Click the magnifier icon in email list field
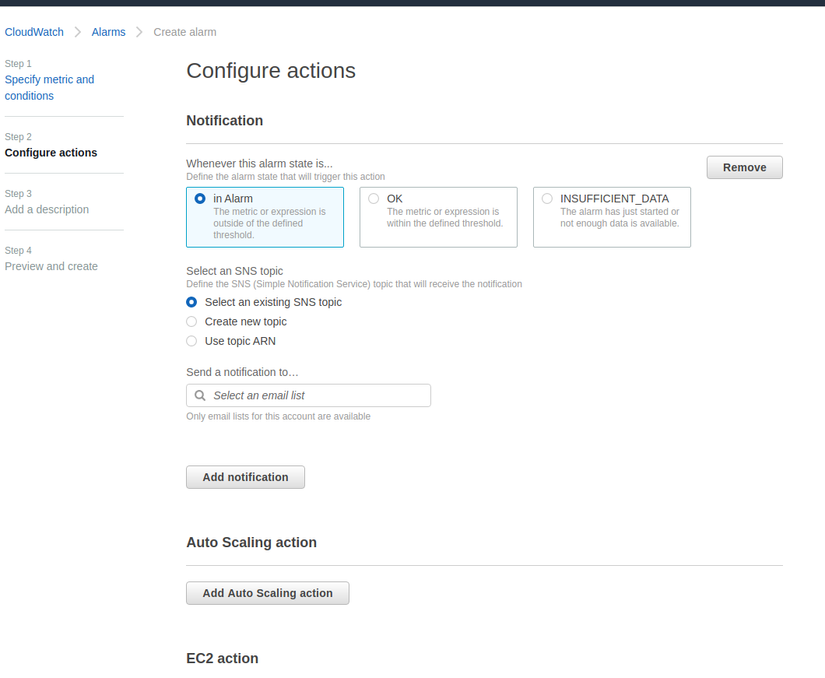 click(x=200, y=396)
